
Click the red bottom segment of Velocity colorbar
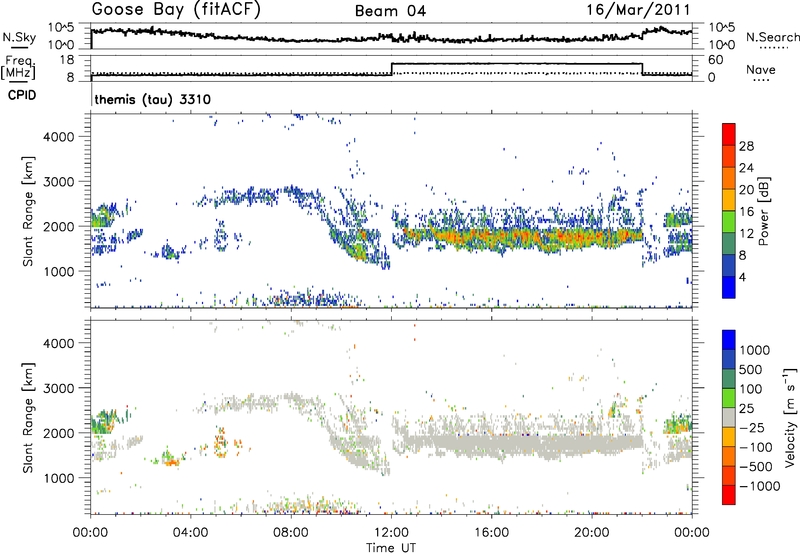click(729, 495)
